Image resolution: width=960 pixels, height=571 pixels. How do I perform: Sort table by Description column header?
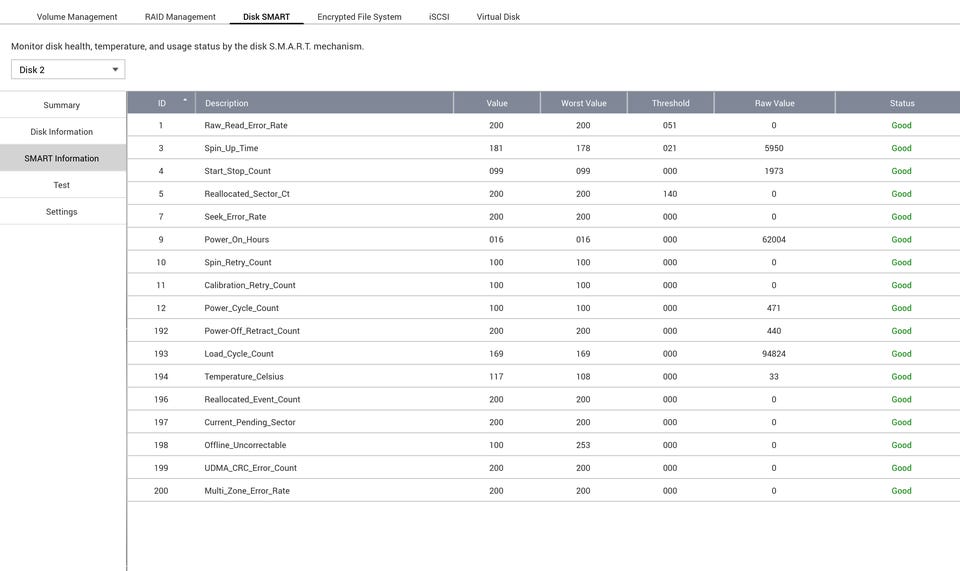pos(227,103)
